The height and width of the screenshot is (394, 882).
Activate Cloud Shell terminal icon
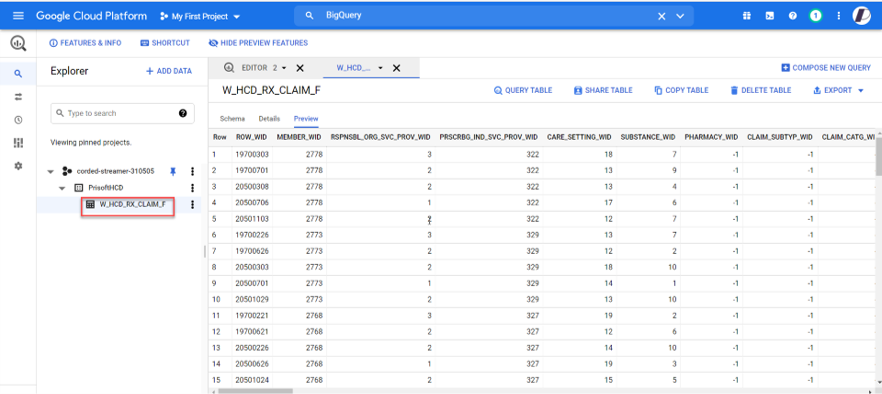click(769, 16)
